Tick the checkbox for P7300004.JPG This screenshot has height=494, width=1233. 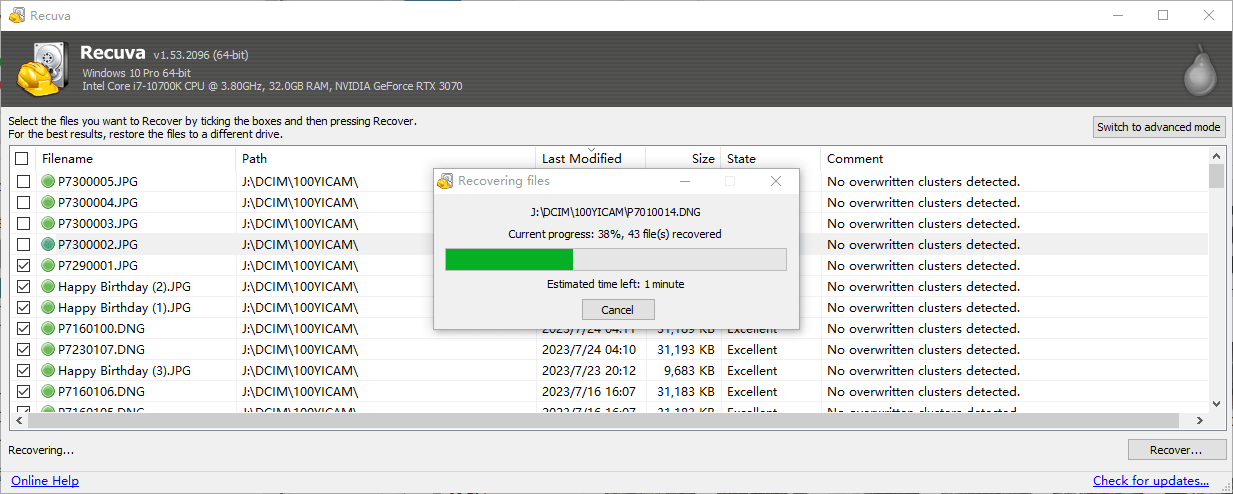(x=23, y=203)
